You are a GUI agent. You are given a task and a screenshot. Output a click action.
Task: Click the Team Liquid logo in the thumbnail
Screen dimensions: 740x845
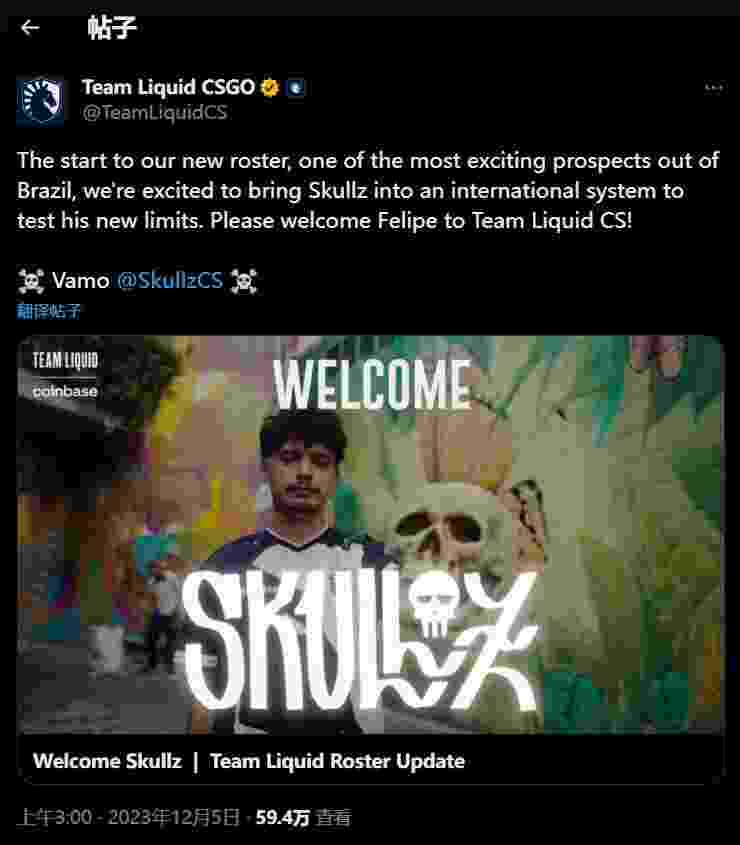[65, 360]
